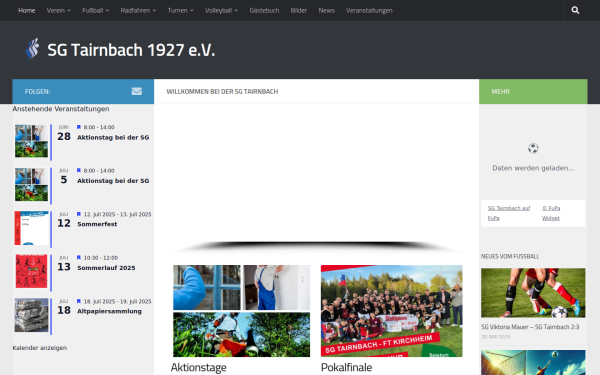This screenshot has width=600, height=375.
Task: Expand the Turnen dropdown menu
Action: click(x=181, y=10)
